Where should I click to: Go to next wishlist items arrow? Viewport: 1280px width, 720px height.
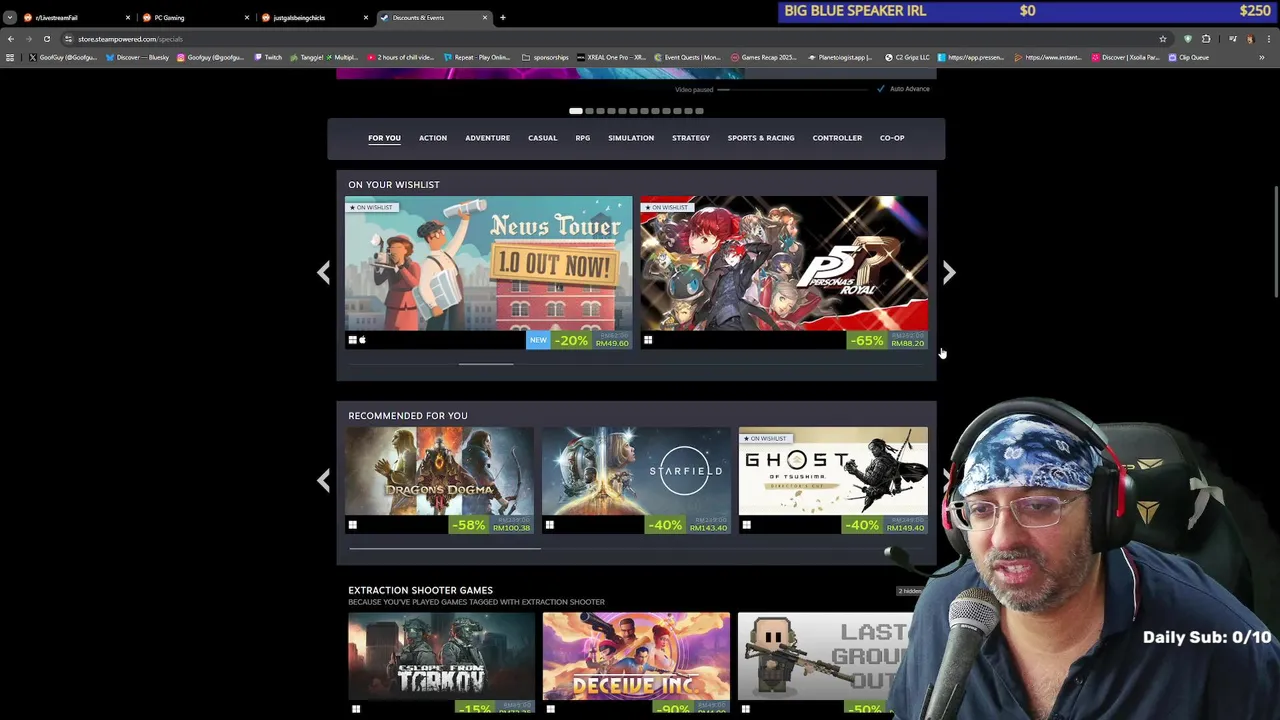point(949,272)
